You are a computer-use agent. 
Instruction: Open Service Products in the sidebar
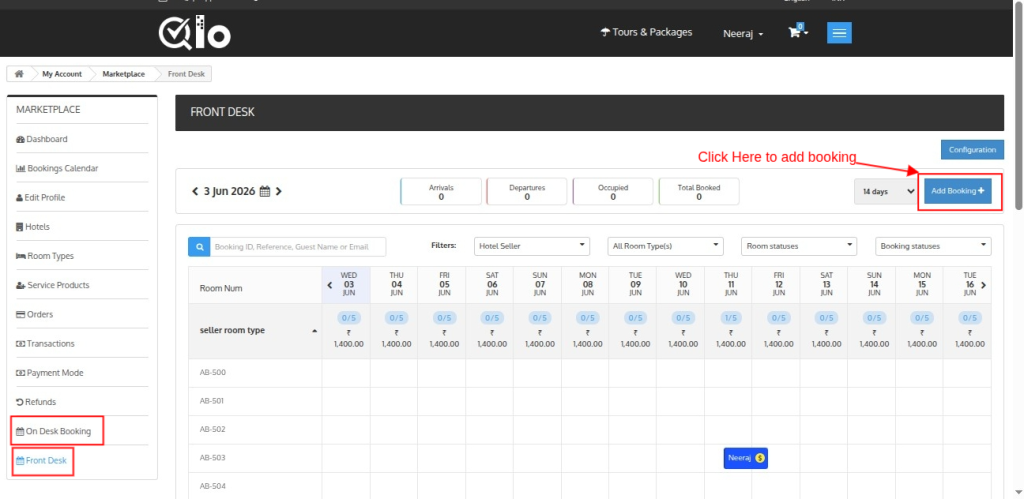tap(53, 285)
